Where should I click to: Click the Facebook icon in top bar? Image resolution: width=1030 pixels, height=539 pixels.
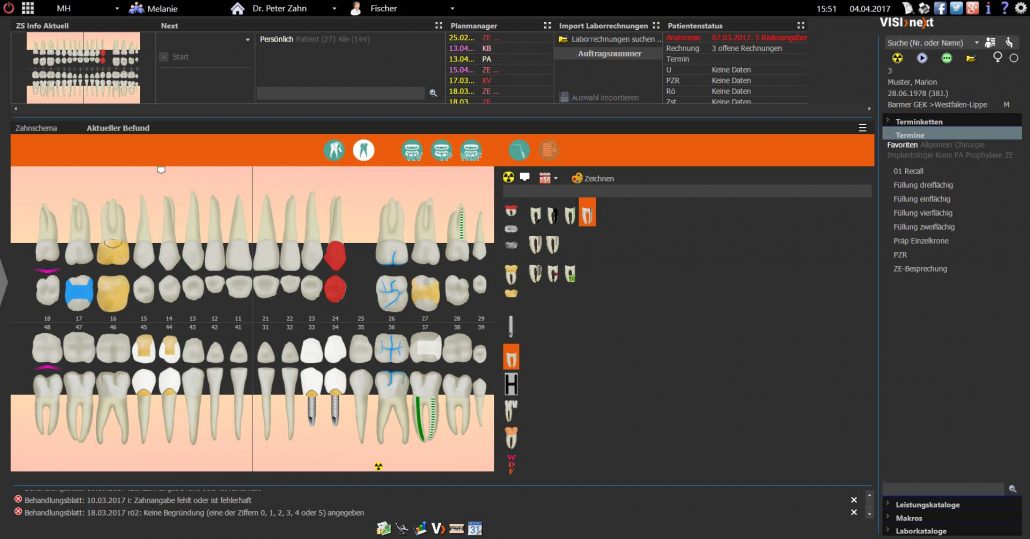tap(940, 9)
